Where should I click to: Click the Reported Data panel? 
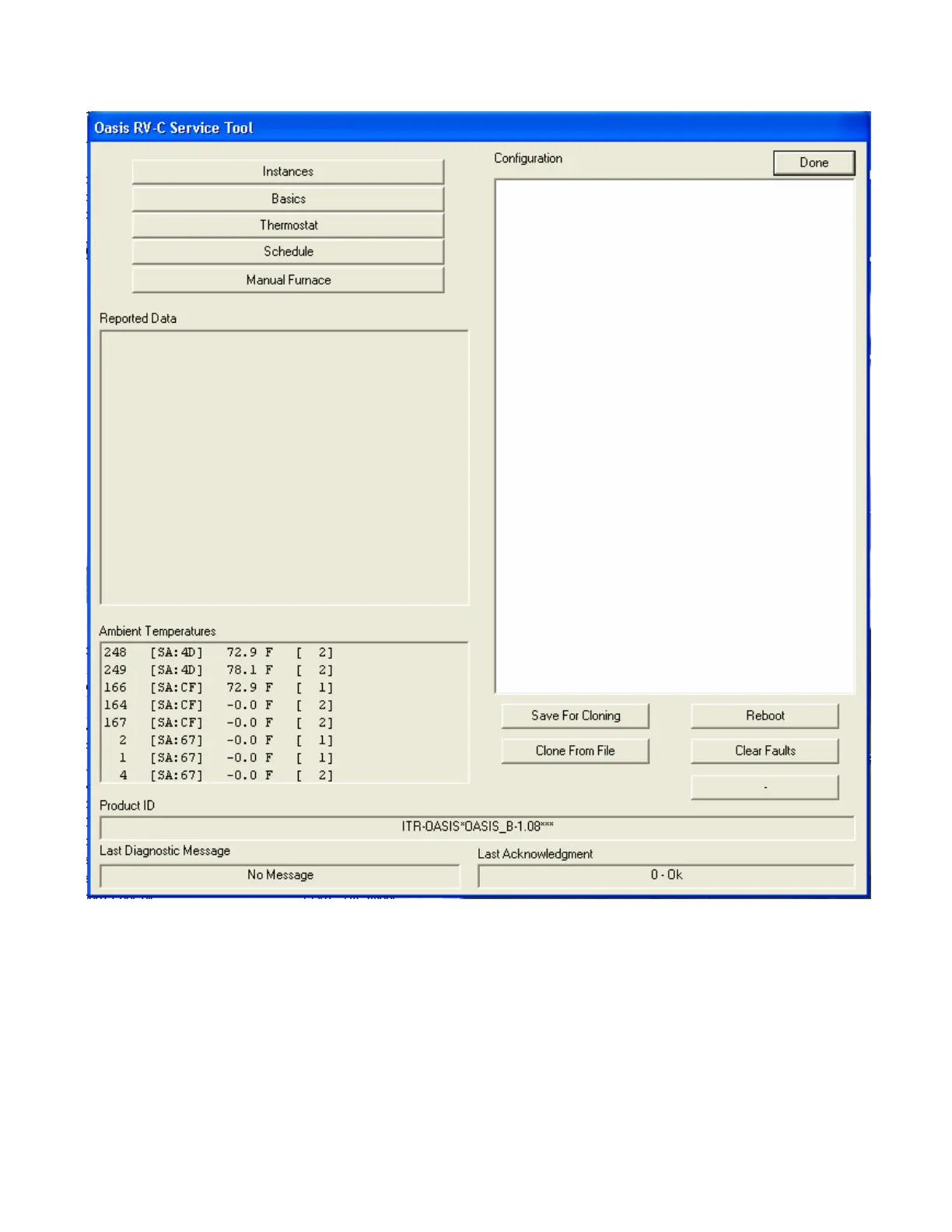[x=284, y=467]
